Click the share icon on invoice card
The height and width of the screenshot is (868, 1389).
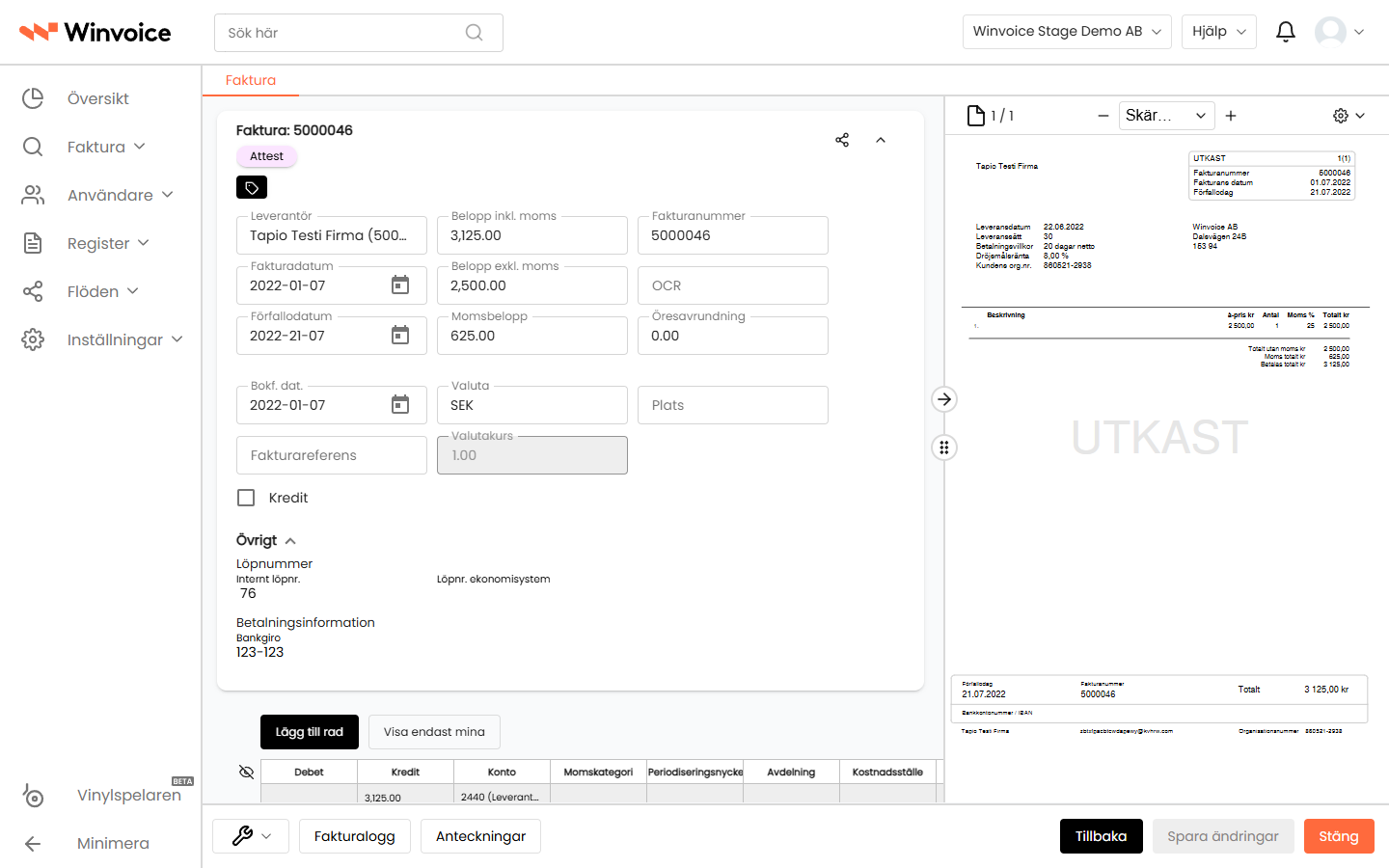[842, 140]
